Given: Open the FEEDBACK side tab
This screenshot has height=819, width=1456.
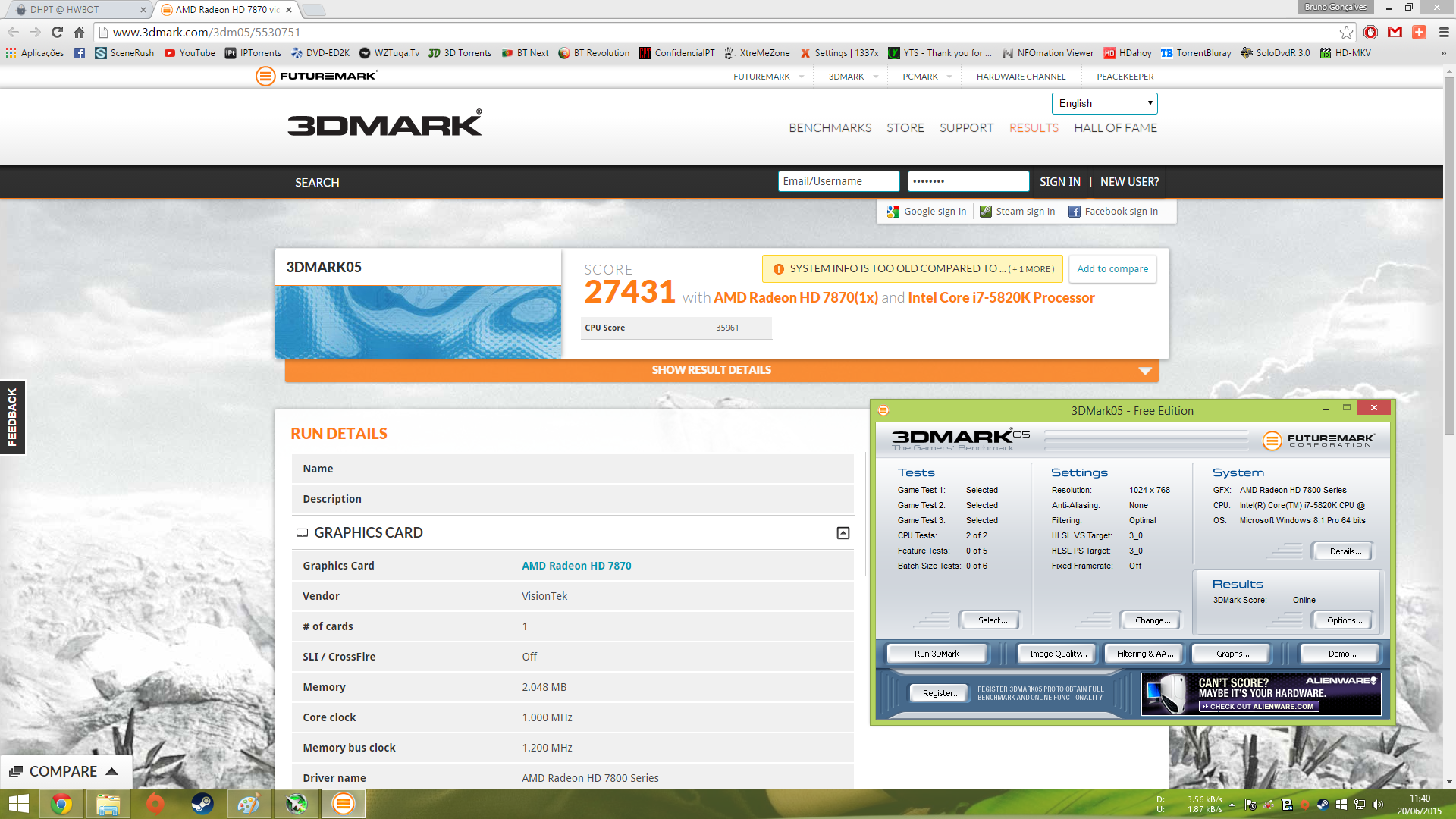Looking at the screenshot, I should (x=12, y=417).
